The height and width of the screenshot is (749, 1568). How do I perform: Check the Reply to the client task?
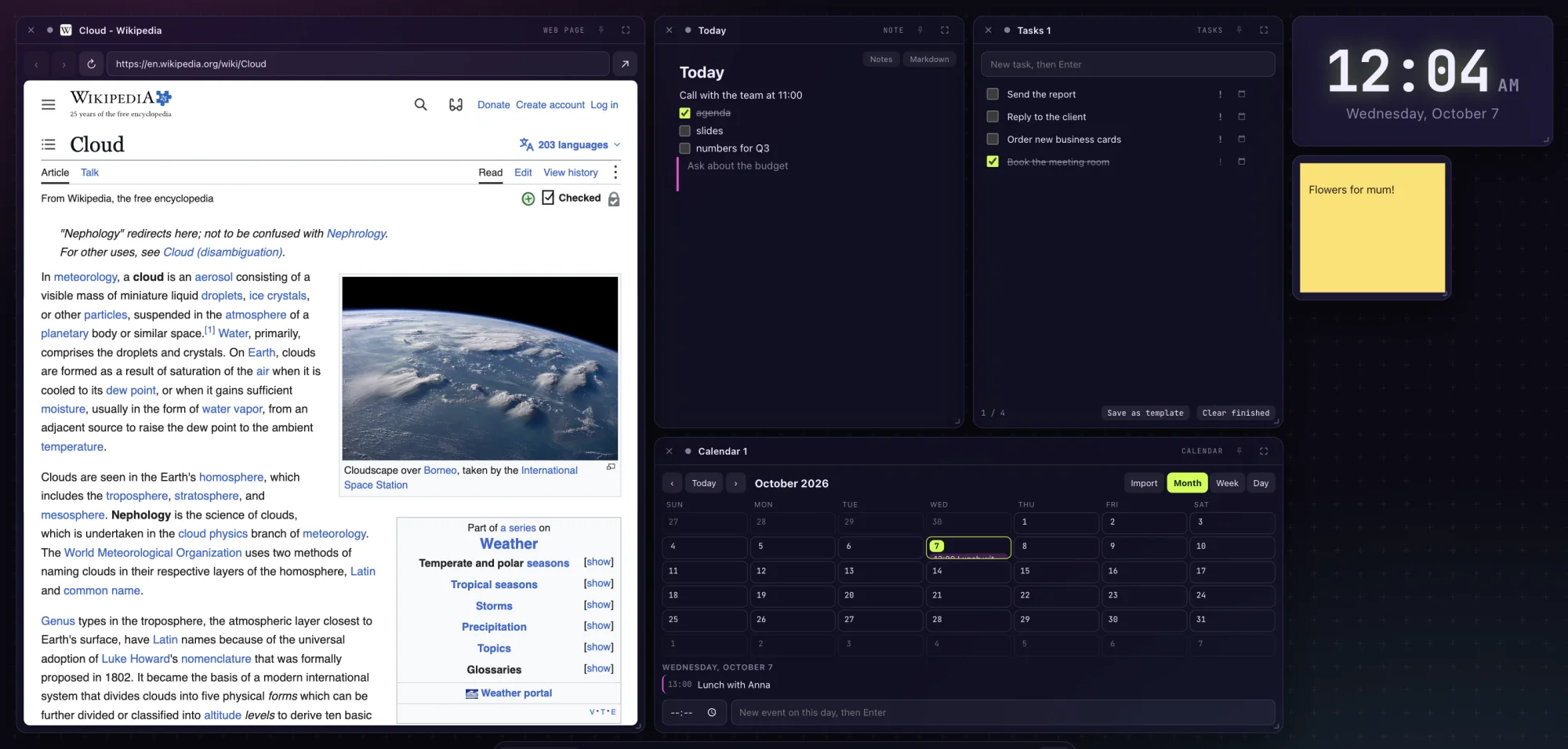993,117
